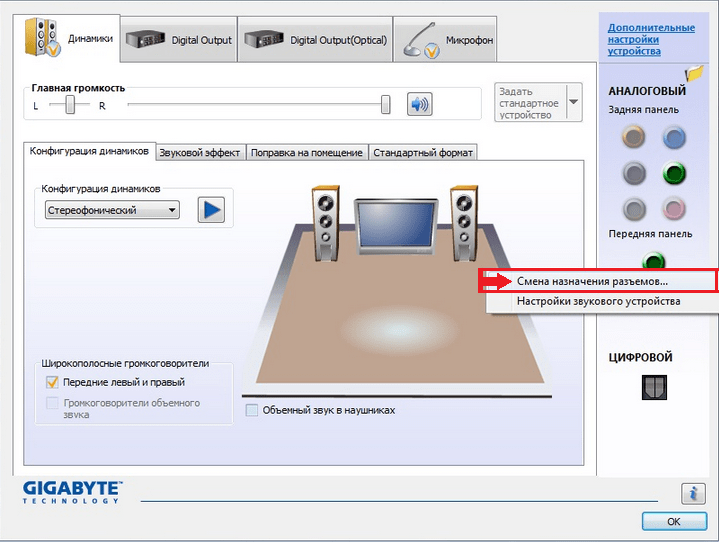Click the orange rear panel jack

pos(633,137)
